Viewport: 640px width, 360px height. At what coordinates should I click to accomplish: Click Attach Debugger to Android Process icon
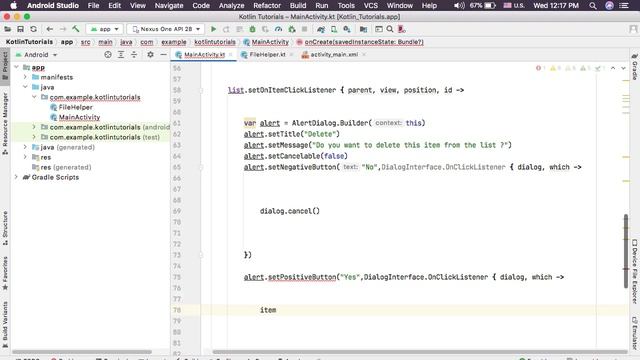291,29
